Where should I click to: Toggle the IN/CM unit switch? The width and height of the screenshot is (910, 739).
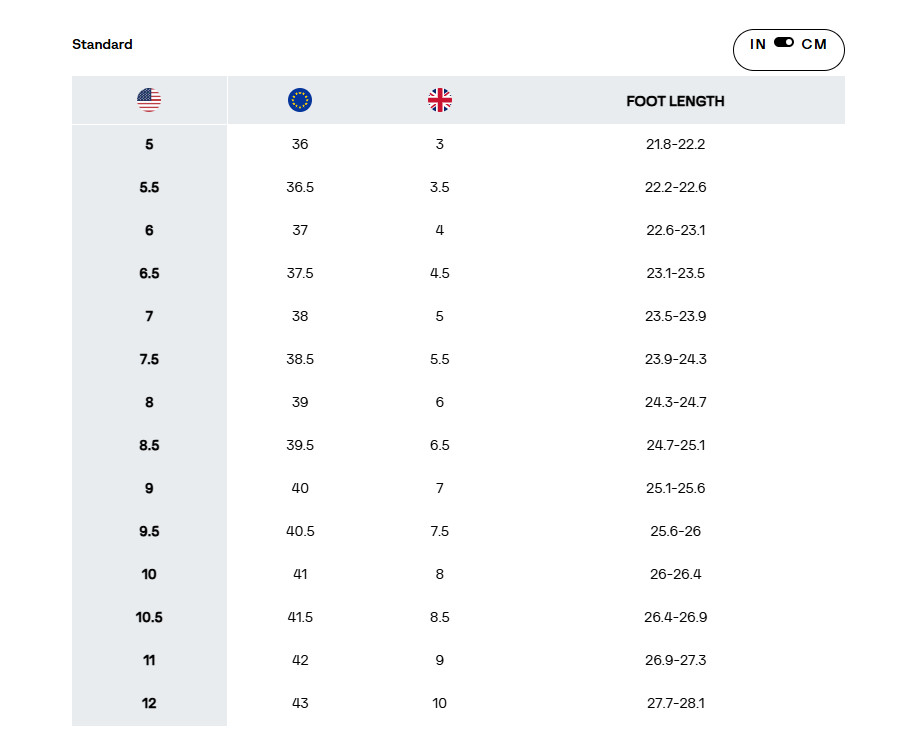coord(784,44)
